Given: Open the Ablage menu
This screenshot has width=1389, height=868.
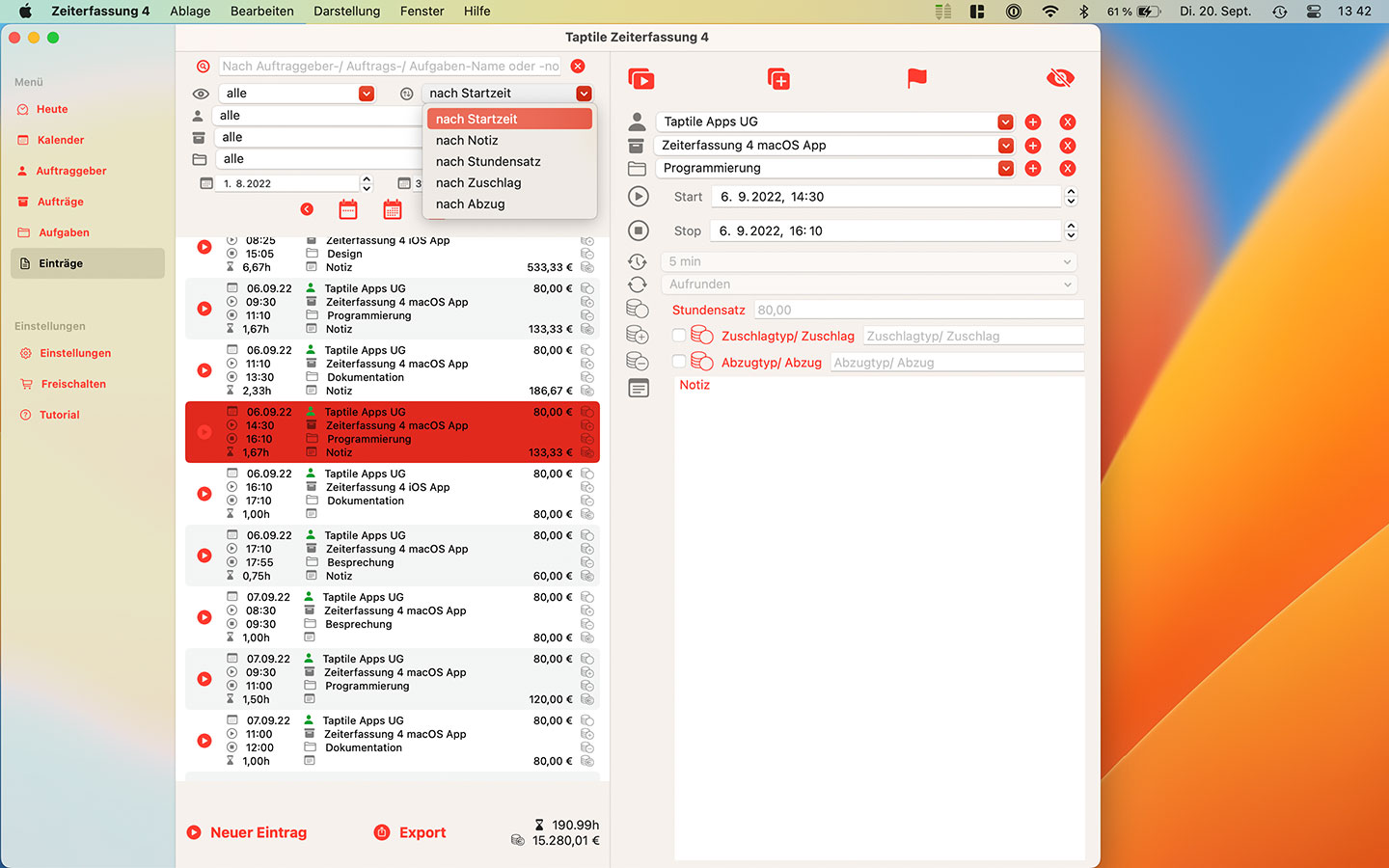Looking at the screenshot, I should [190, 12].
